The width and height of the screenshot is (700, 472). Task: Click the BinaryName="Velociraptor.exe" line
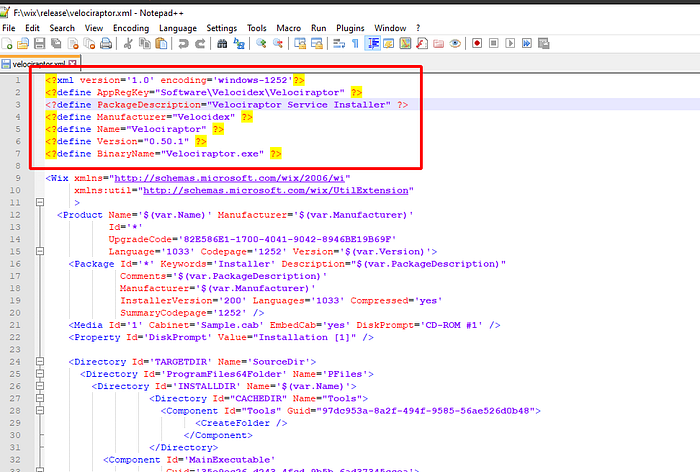[163, 154]
